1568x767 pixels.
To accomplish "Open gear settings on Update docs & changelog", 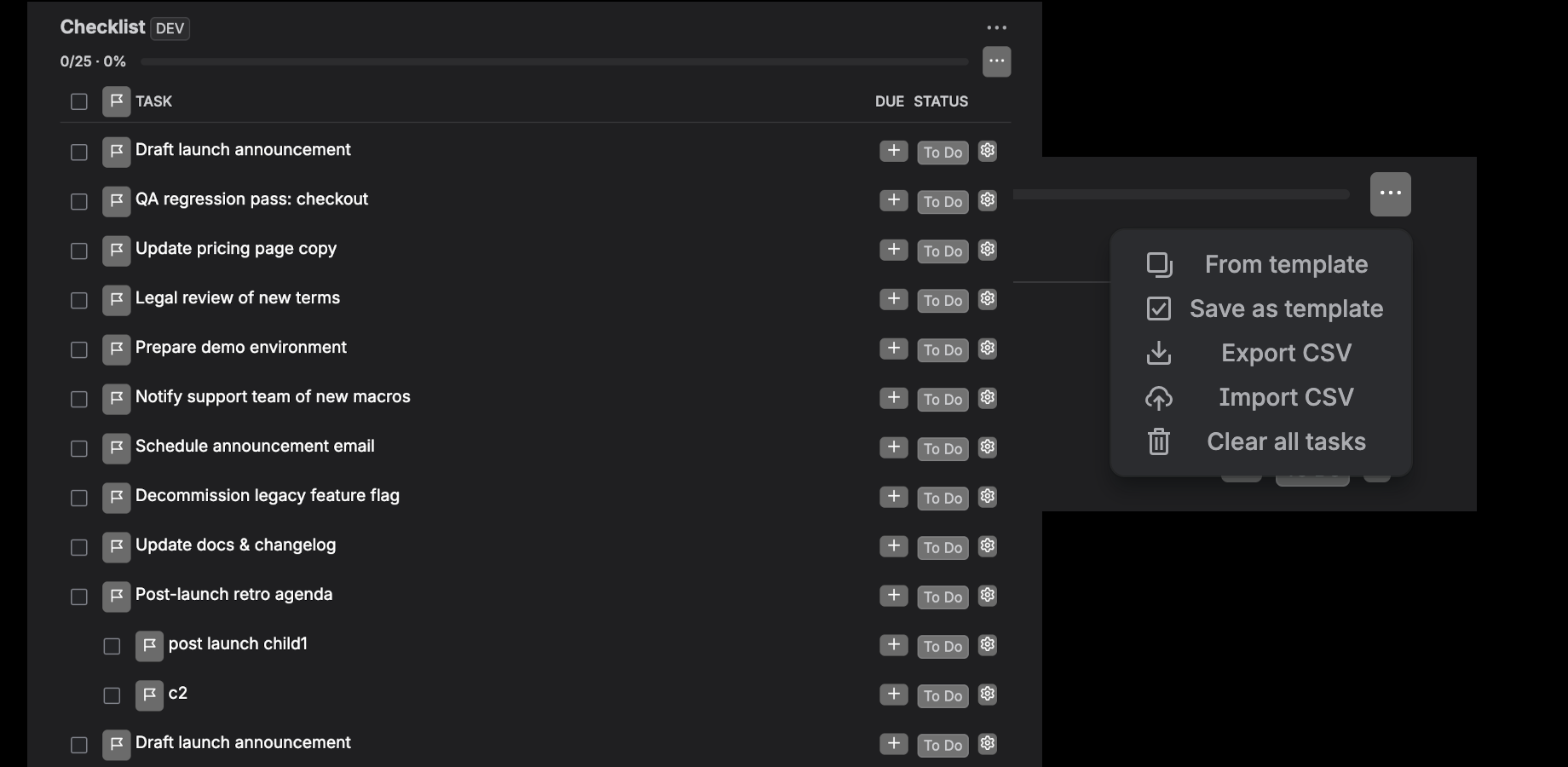I will (987, 546).
